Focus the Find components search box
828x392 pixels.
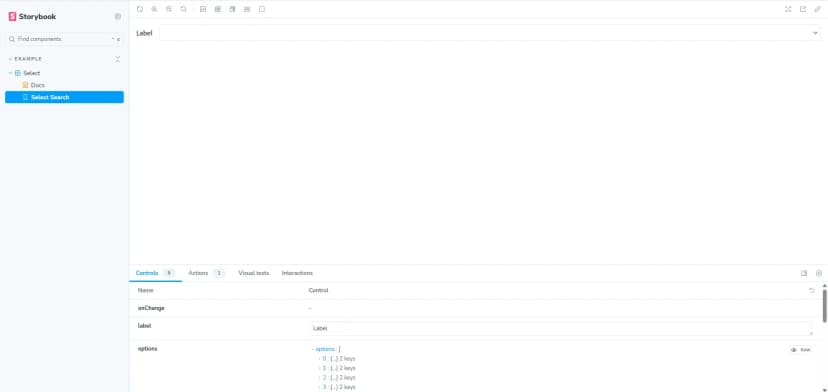click(x=64, y=39)
